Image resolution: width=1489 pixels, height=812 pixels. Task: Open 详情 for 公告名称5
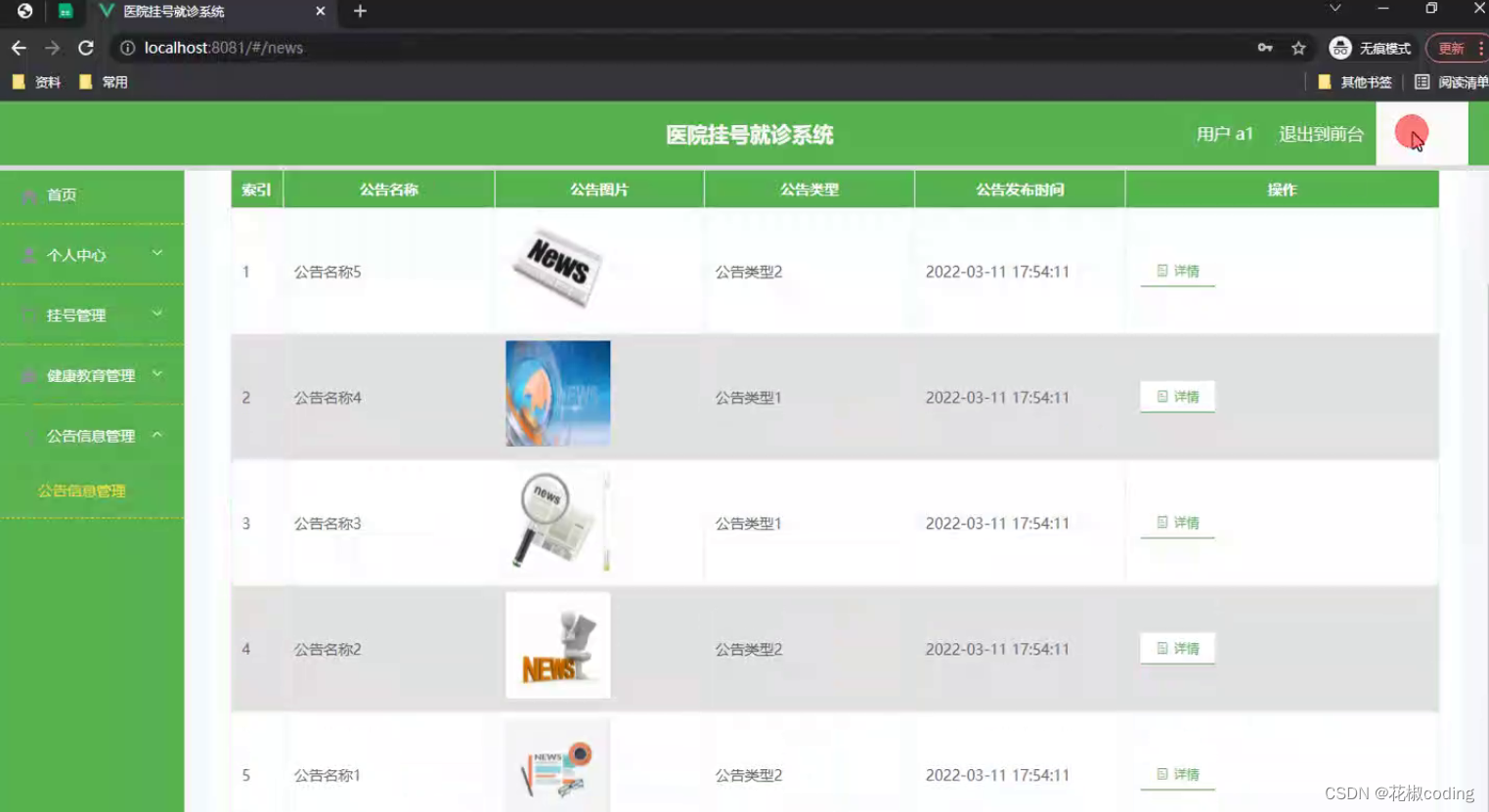pyautogui.click(x=1176, y=271)
